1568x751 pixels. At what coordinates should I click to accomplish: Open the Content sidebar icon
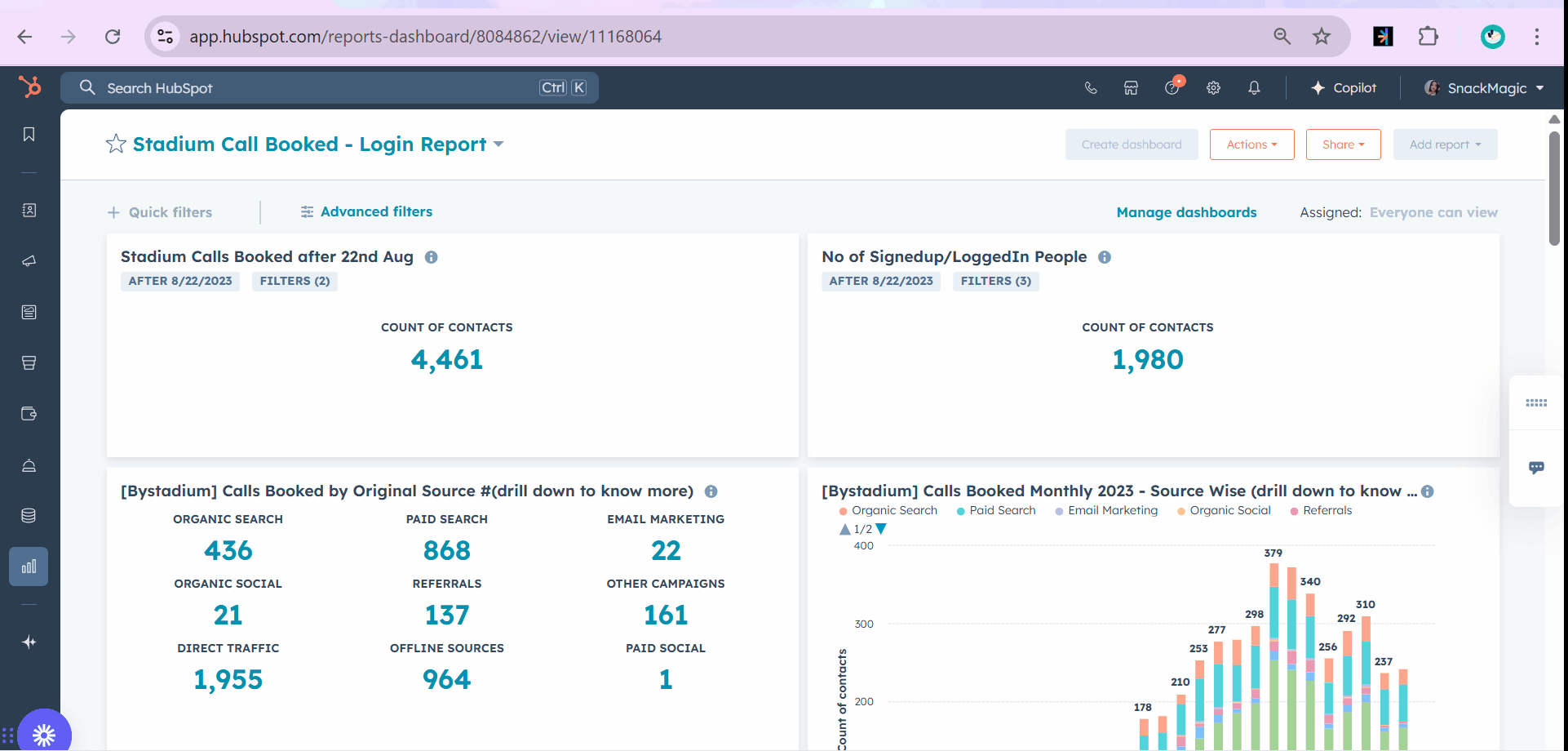(x=29, y=312)
